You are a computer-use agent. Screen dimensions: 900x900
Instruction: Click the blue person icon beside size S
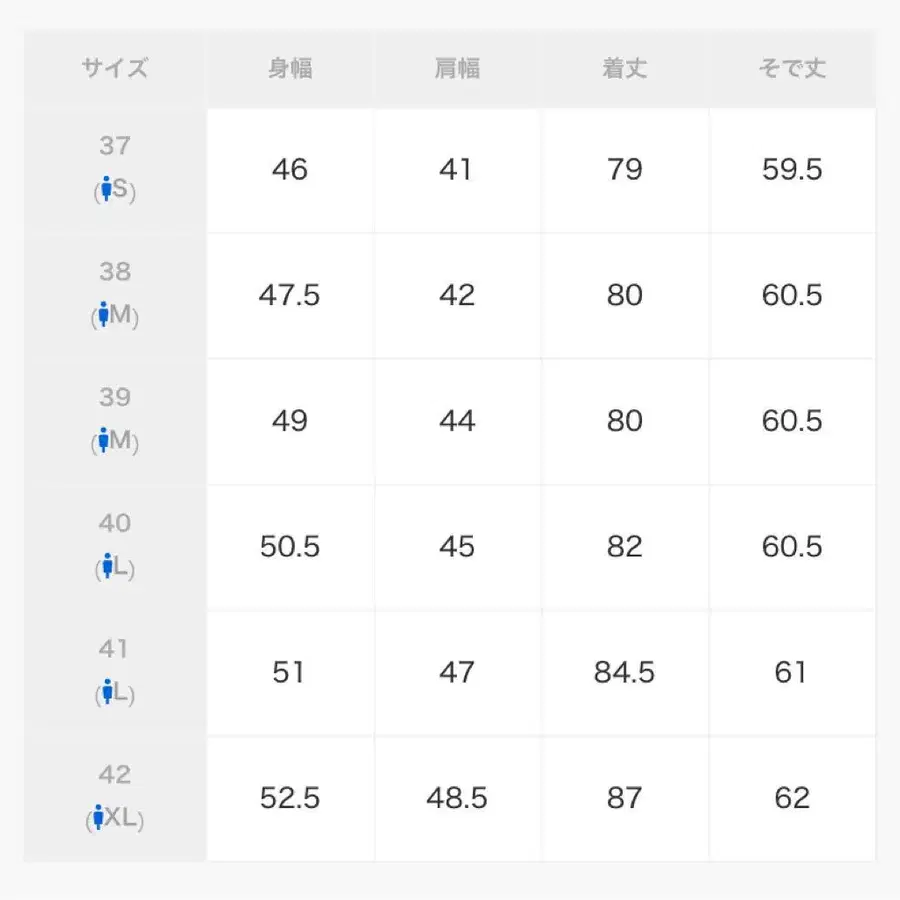[x=105, y=190]
